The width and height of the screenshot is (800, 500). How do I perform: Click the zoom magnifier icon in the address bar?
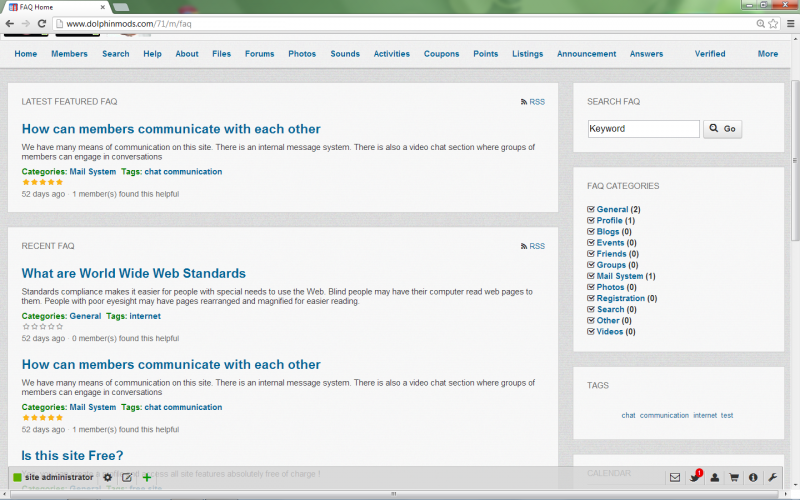760,23
